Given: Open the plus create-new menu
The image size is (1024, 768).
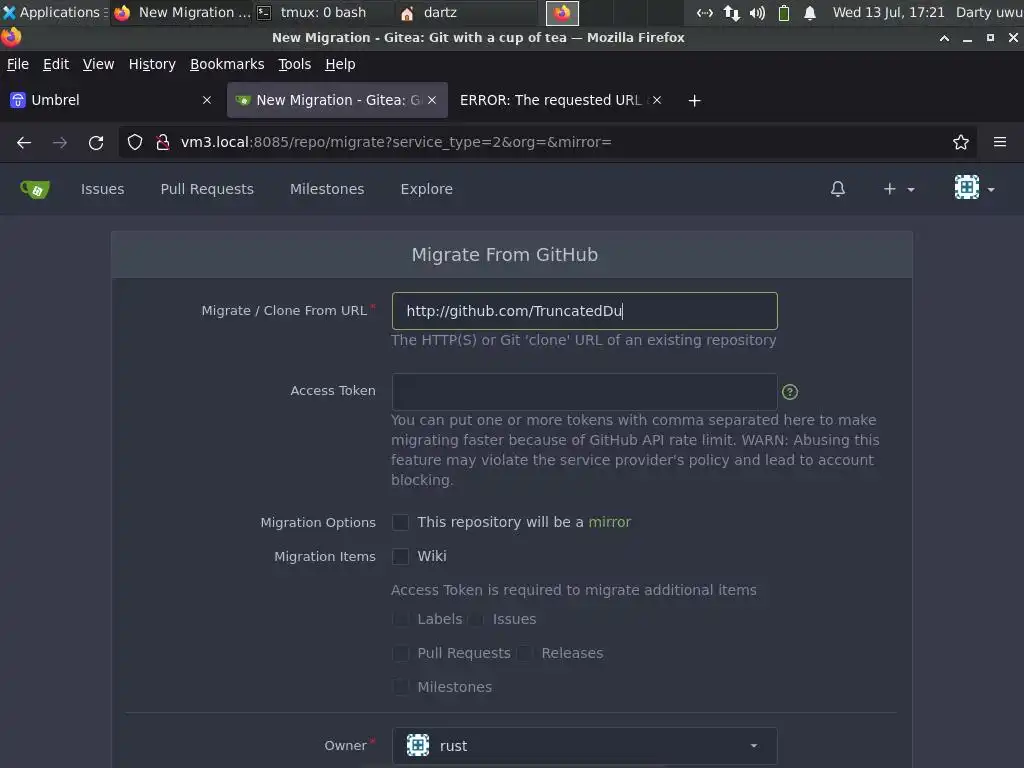Looking at the screenshot, I should pos(899,189).
